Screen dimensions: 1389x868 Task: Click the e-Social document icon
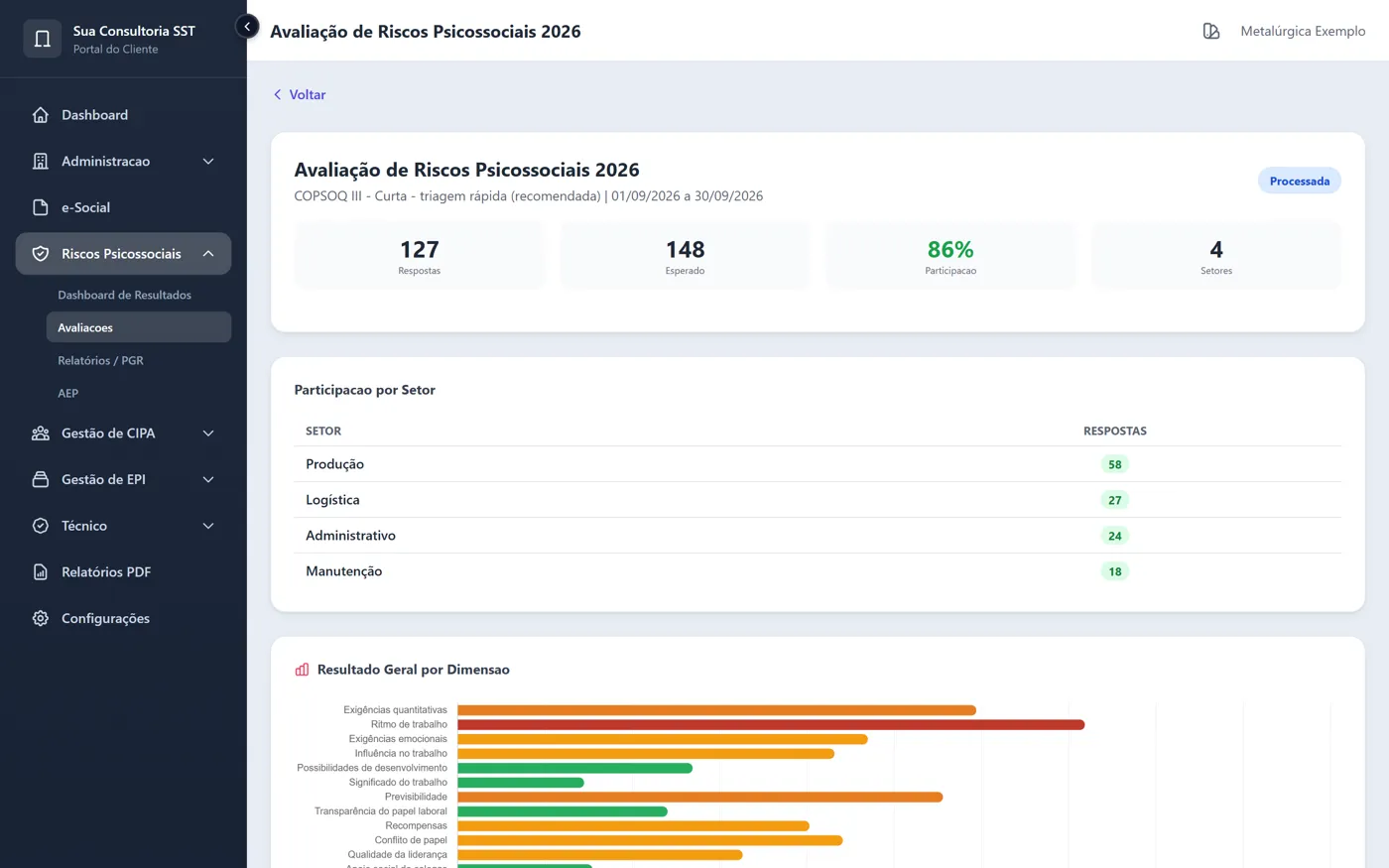pos(41,207)
